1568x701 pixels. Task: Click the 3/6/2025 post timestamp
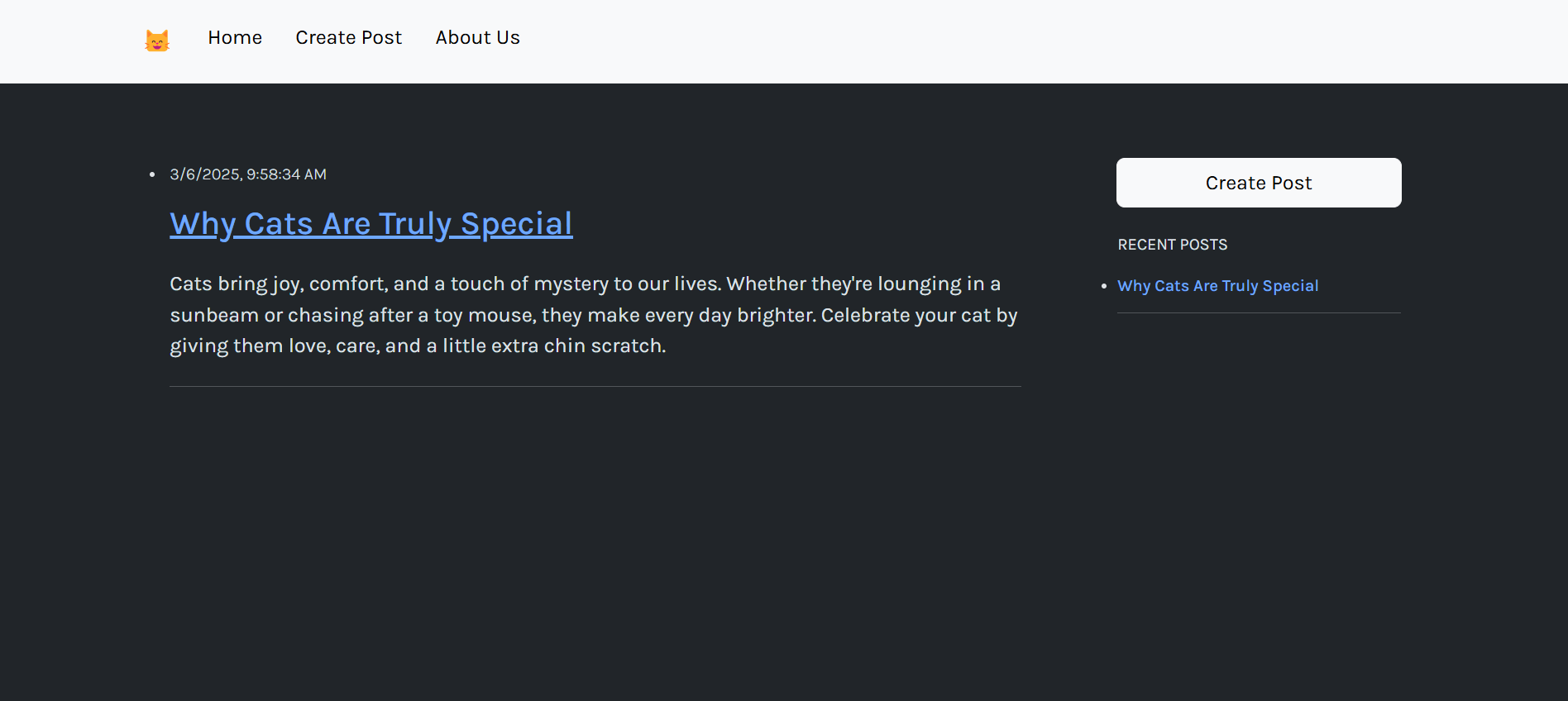248,174
